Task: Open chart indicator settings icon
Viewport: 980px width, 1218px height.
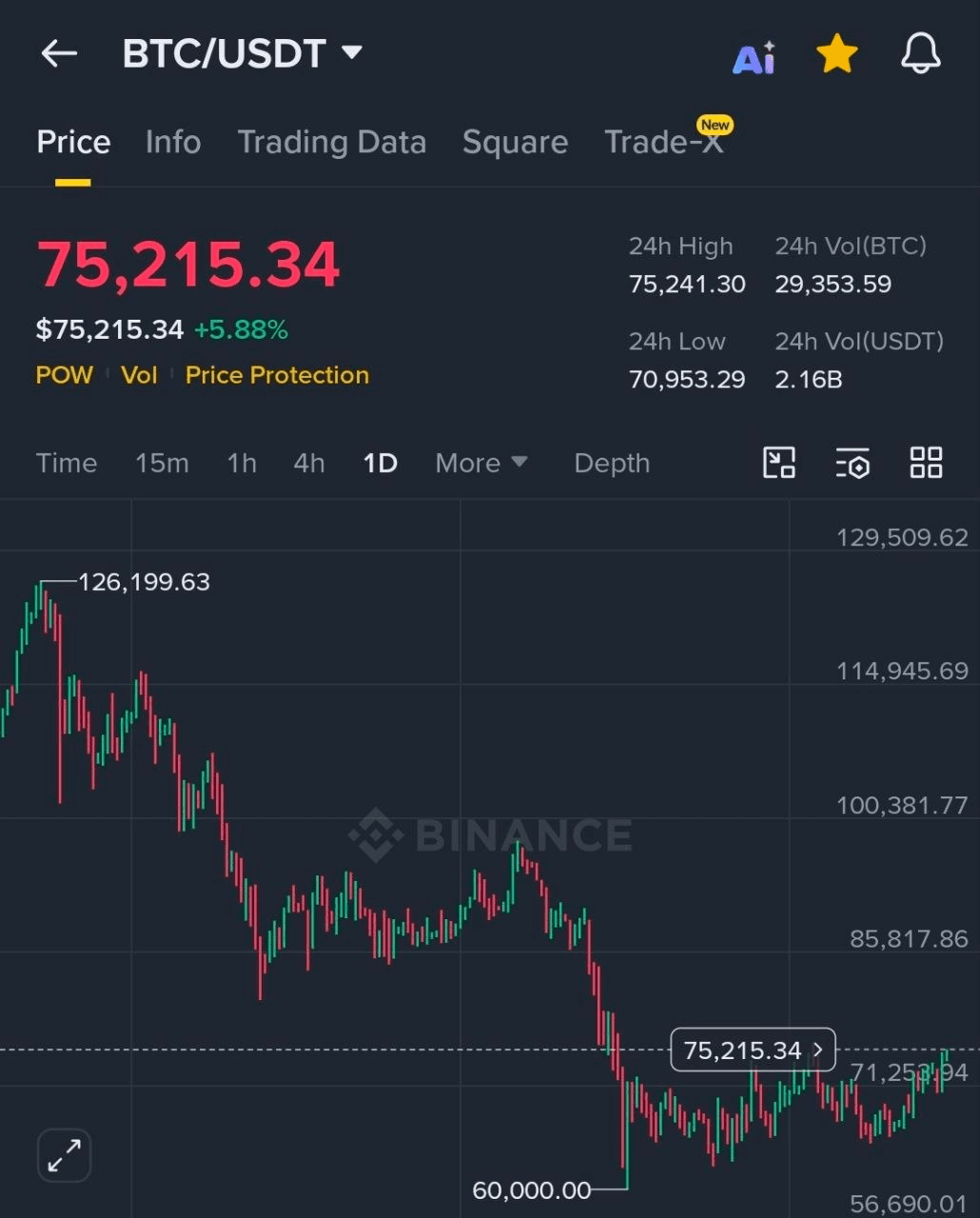Action: (853, 463)
